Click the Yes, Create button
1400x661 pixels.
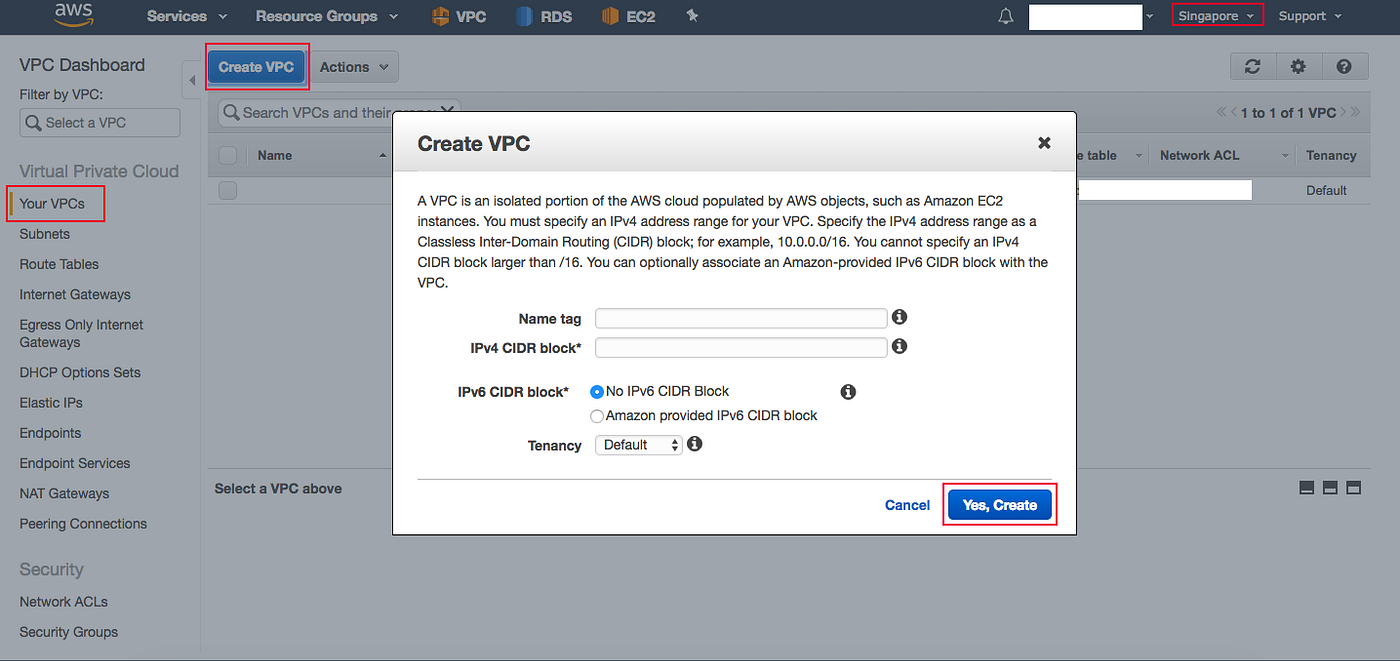coord(999,505)
